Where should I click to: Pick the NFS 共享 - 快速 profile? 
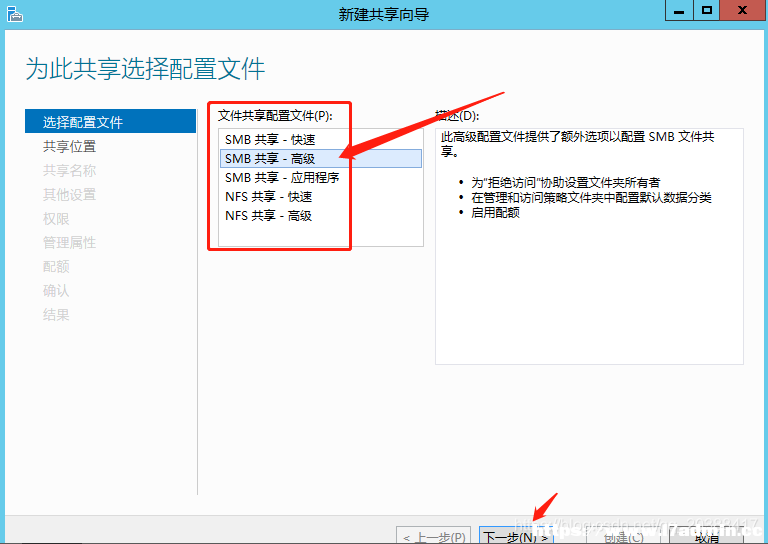point(321,197)
